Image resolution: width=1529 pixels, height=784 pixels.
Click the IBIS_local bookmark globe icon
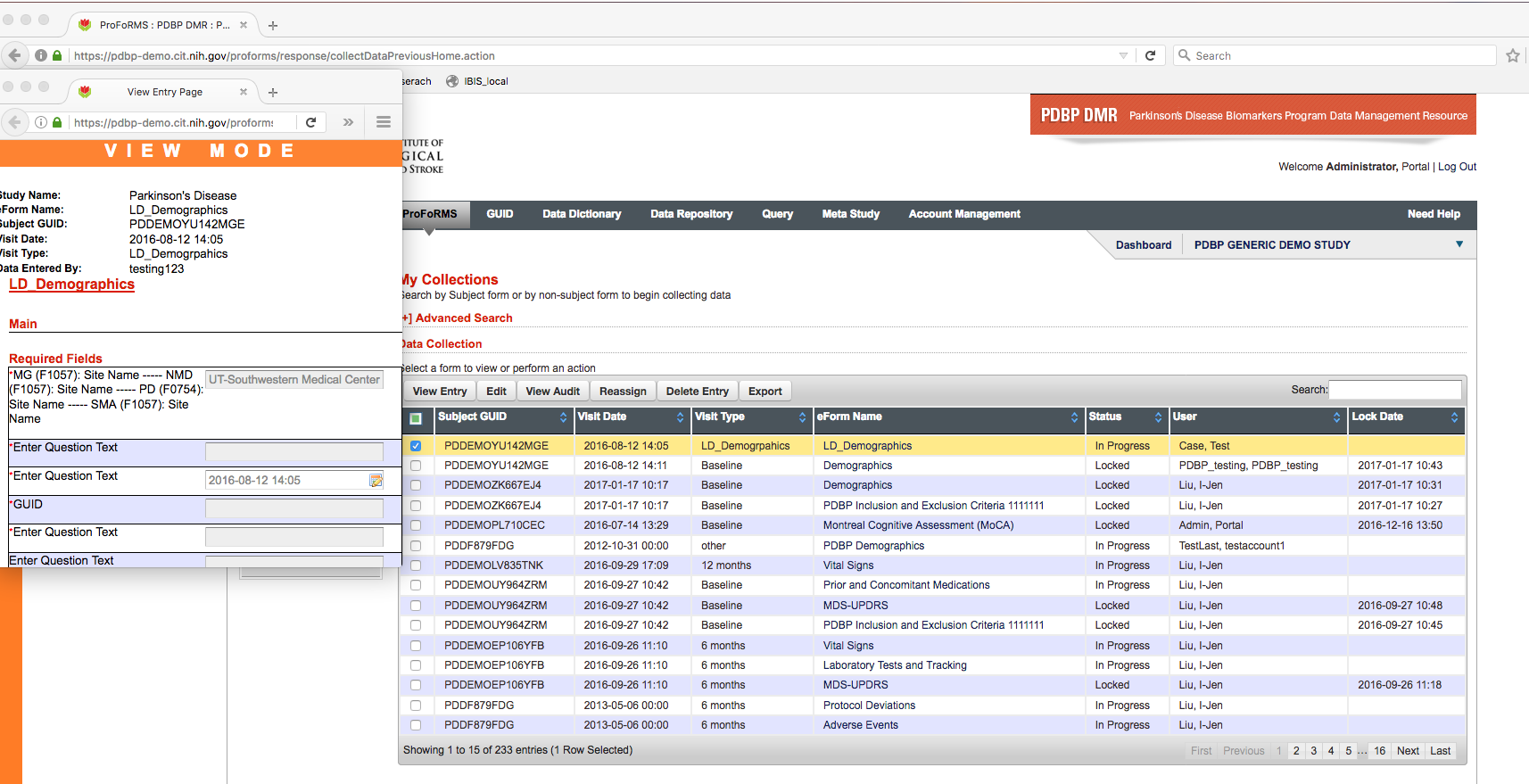coord(452,81)
